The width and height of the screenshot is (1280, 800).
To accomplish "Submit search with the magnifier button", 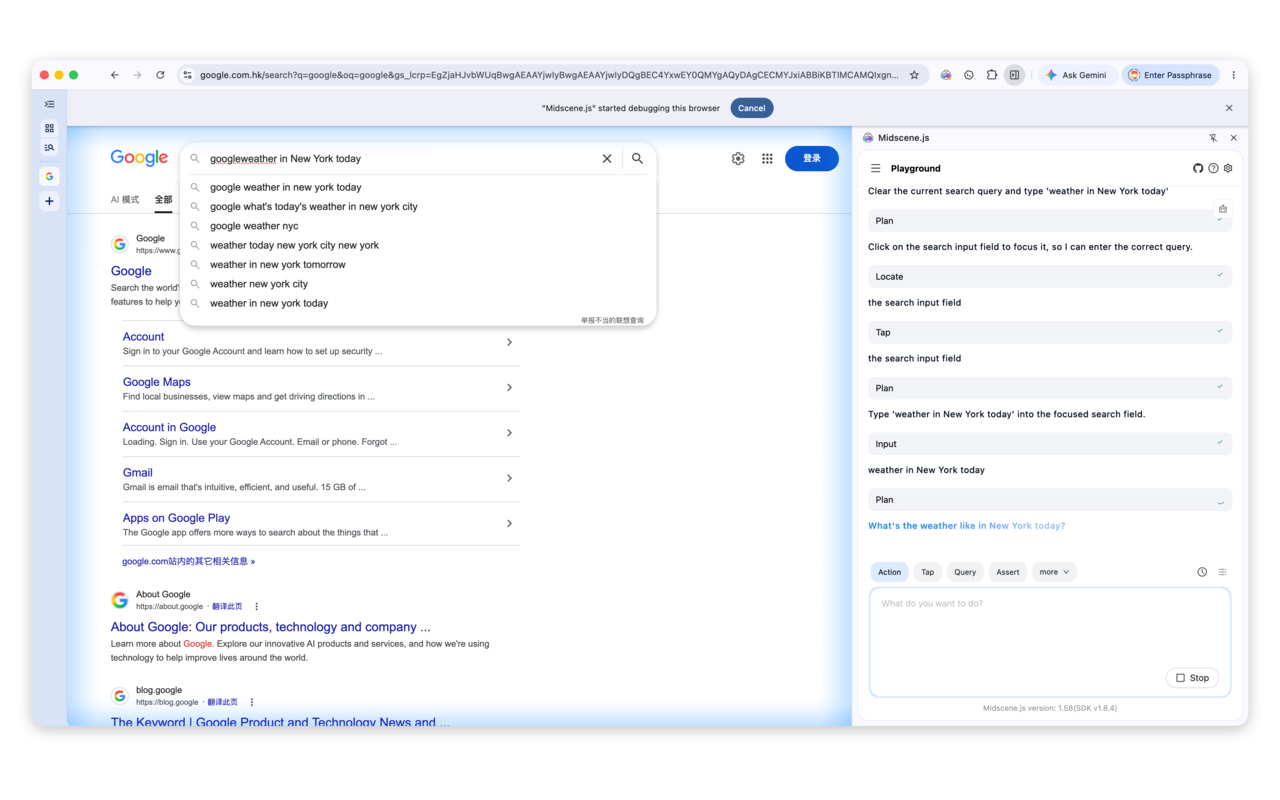I will click(x=637, y=158).
